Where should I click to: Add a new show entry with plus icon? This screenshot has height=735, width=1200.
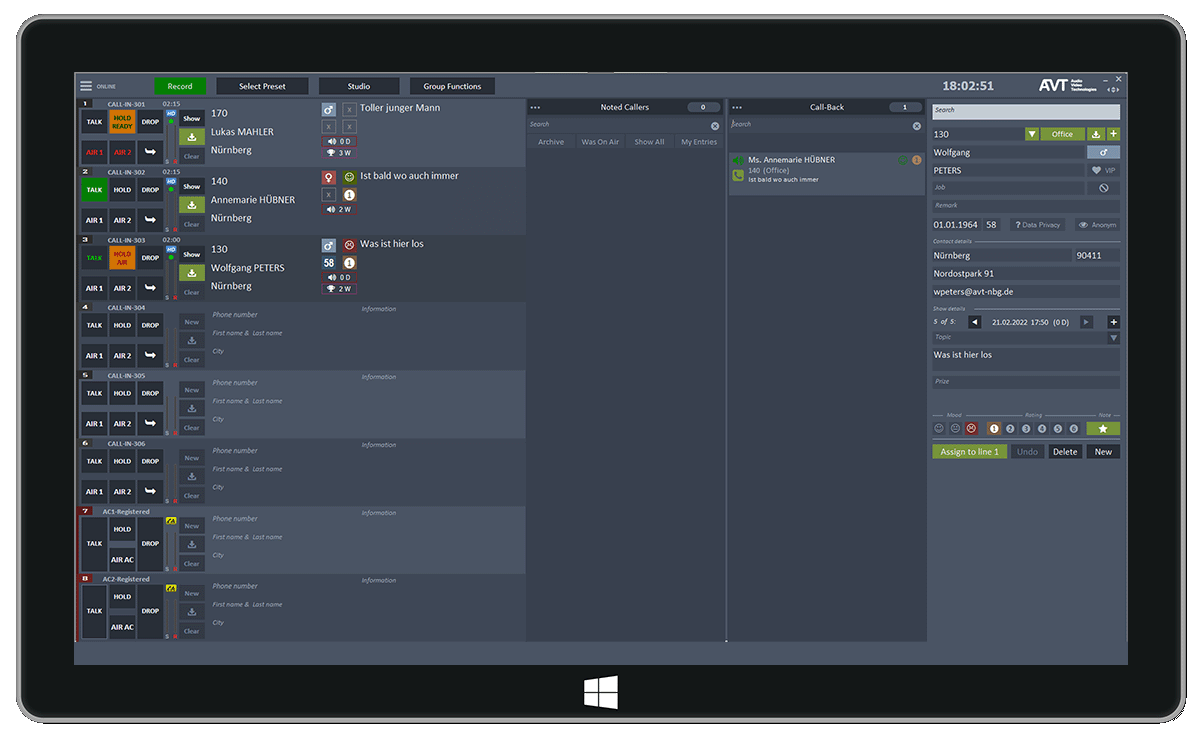[x=1113, y=322]
